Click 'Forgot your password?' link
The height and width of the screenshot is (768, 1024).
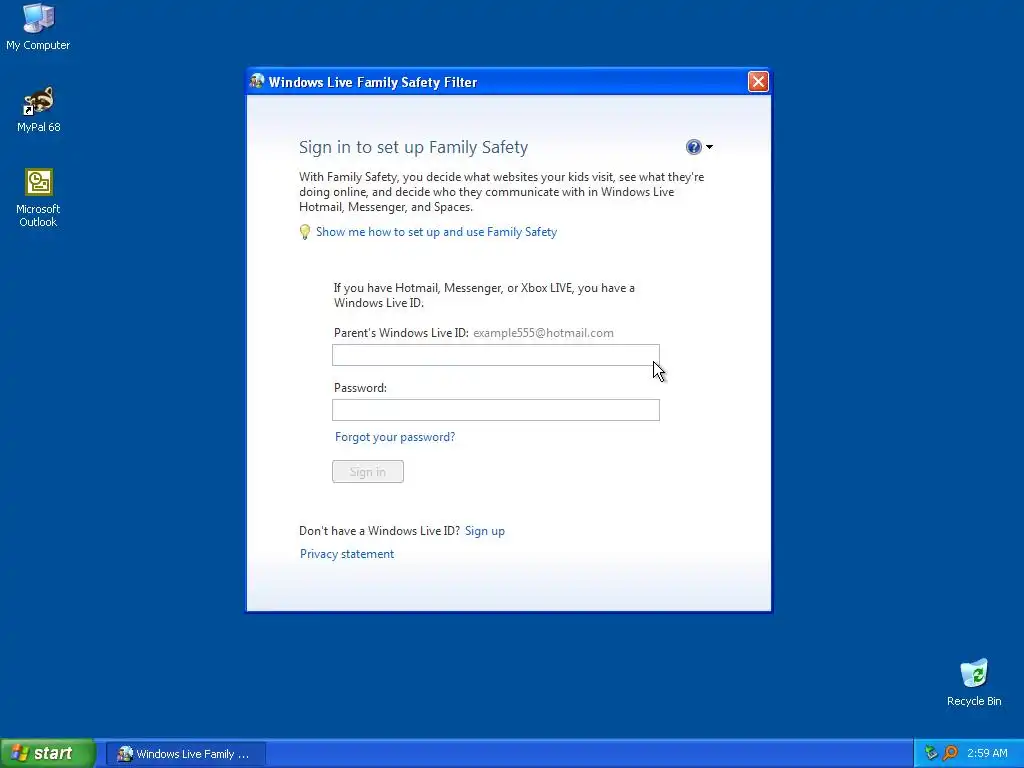pyautogui.click(x=395, y=437)
